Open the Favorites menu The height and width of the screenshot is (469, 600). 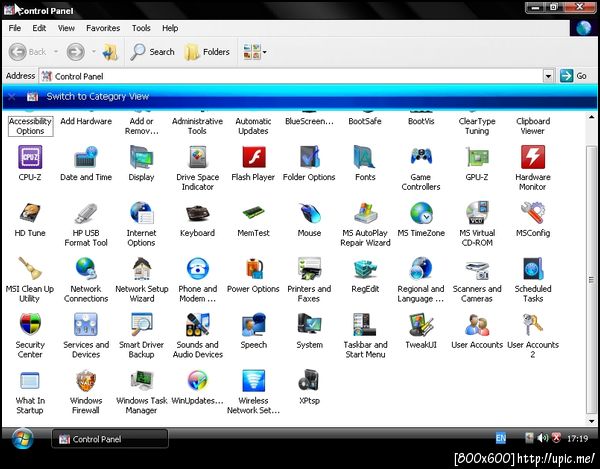click(x=103, y=28)
